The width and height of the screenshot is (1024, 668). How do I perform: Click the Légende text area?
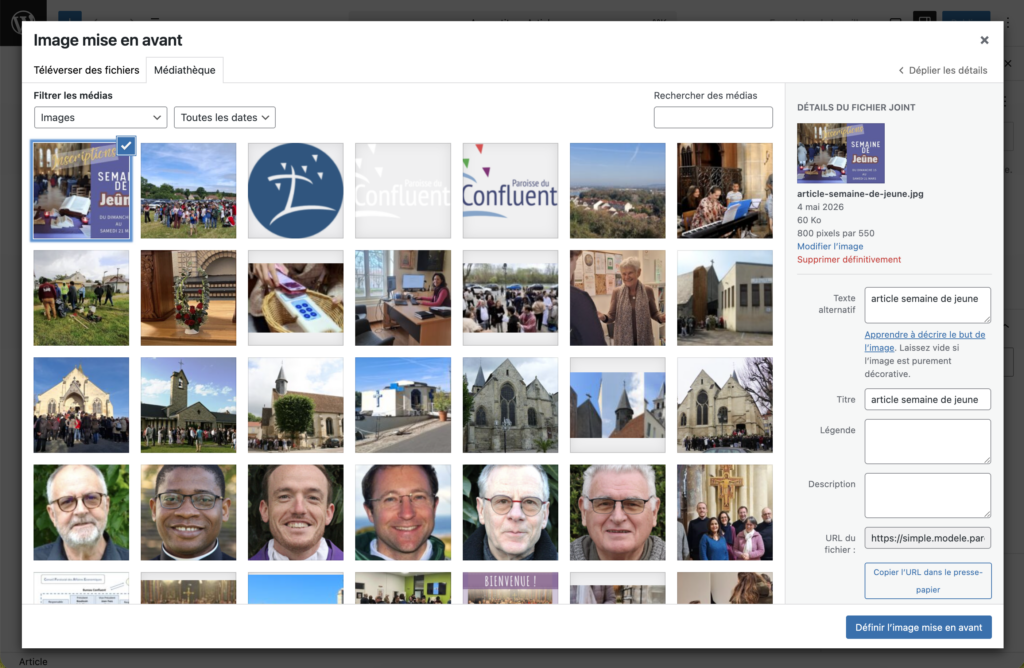click(927, 441)
